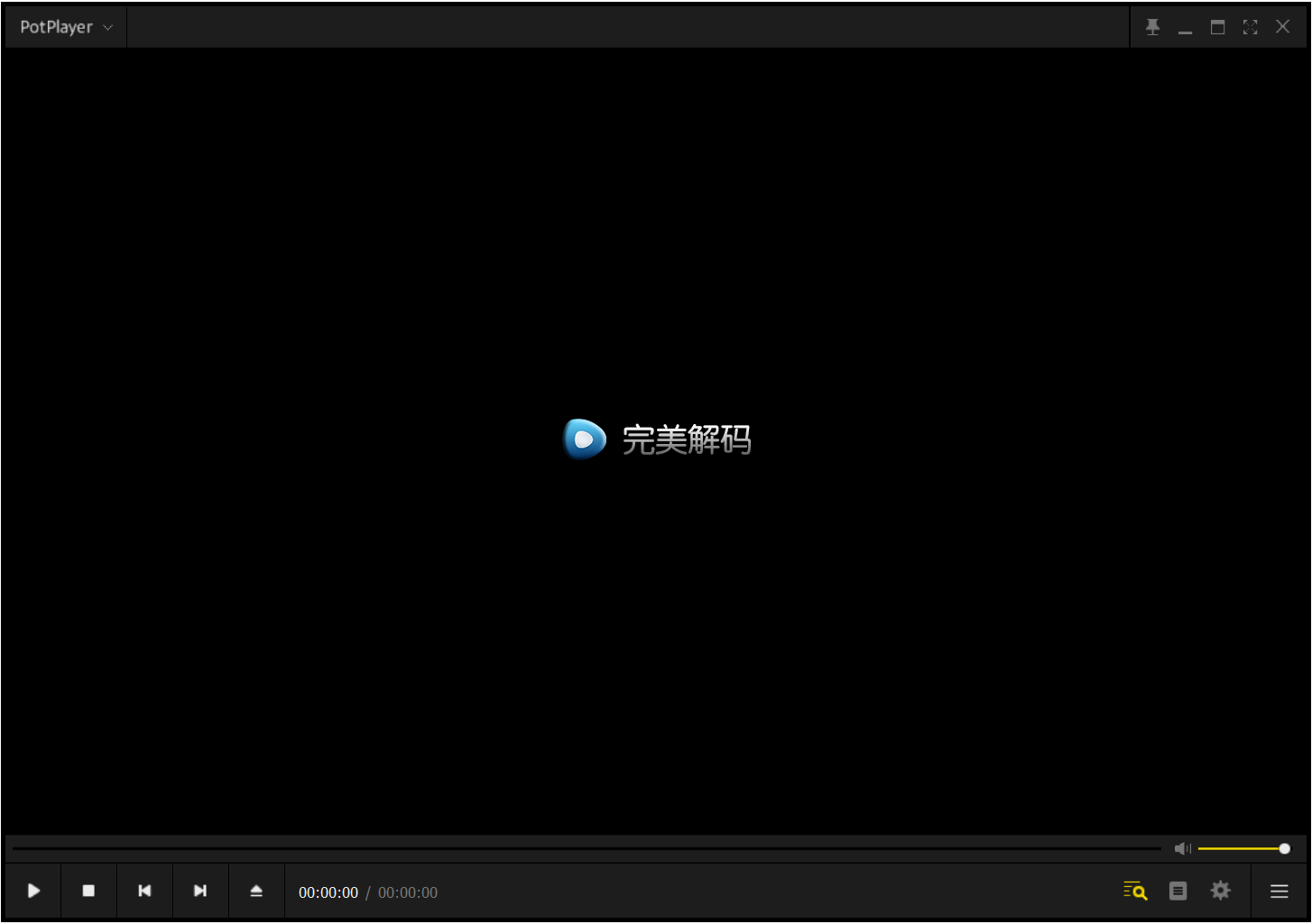Pin the window always on top
The image size is (1312, 924).
[x=1152, y=27]
